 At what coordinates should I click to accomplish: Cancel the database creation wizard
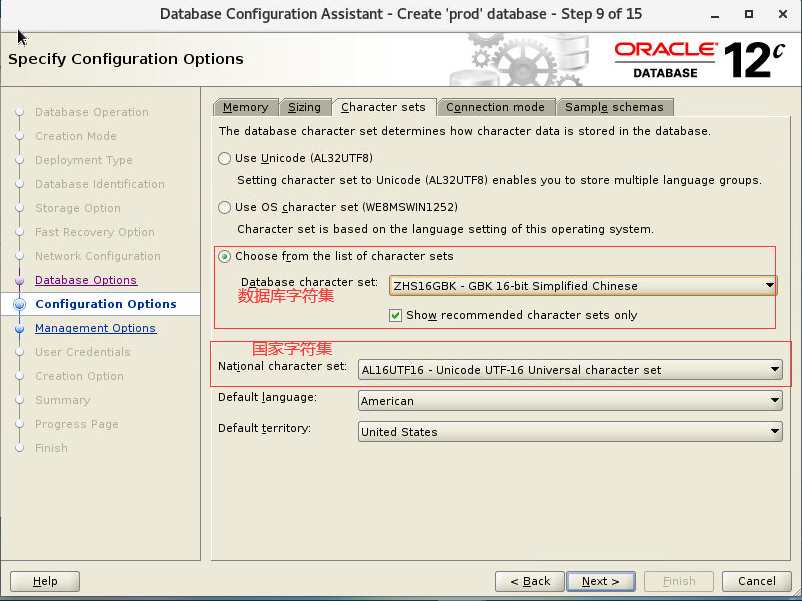756,582
